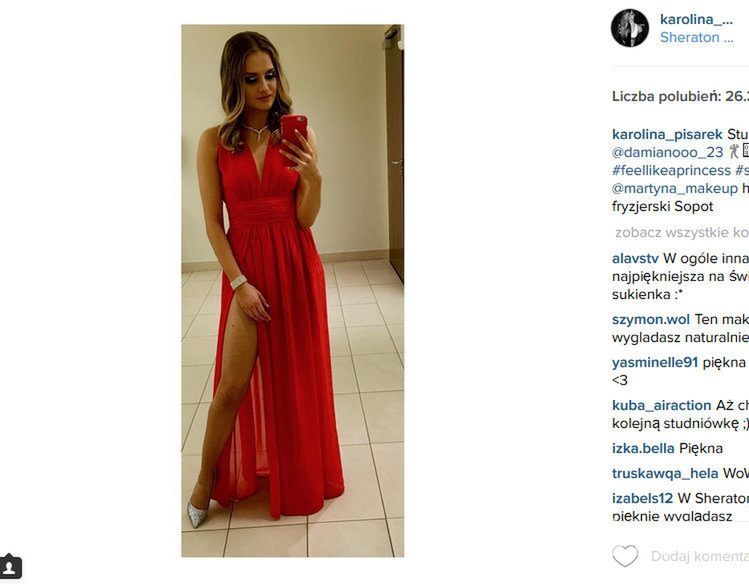Open alavstv commenter profile
This screenshot has height=584, width=749.
635,258
